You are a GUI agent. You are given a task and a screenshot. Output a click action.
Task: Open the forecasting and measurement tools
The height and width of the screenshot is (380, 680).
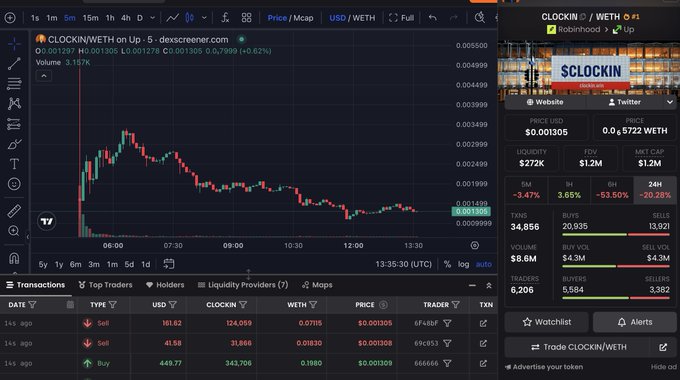click(14, 124)
